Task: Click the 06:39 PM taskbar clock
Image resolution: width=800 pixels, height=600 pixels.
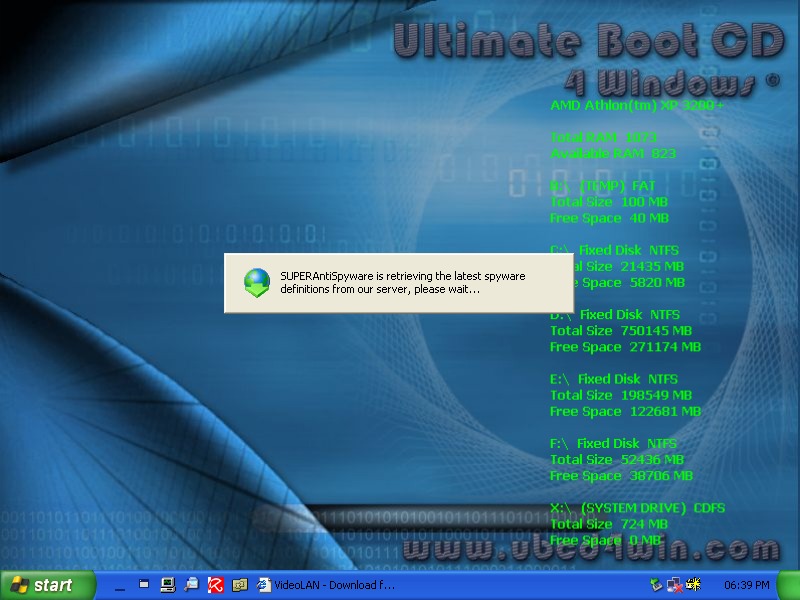Action: tap(749, 585)
